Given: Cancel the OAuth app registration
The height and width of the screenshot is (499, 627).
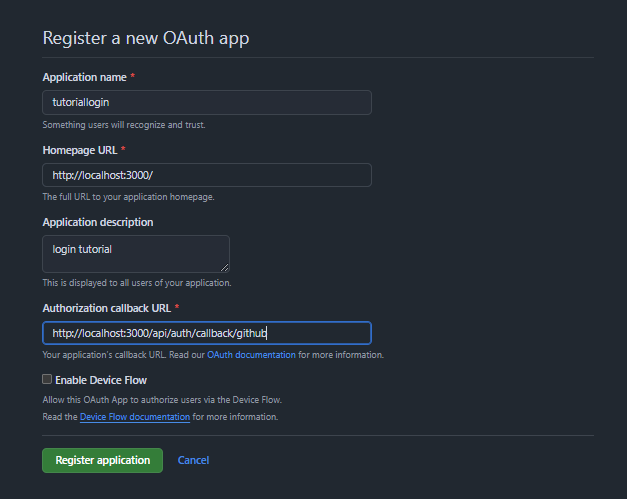Looking at the screenshot, I should [193, 460].
